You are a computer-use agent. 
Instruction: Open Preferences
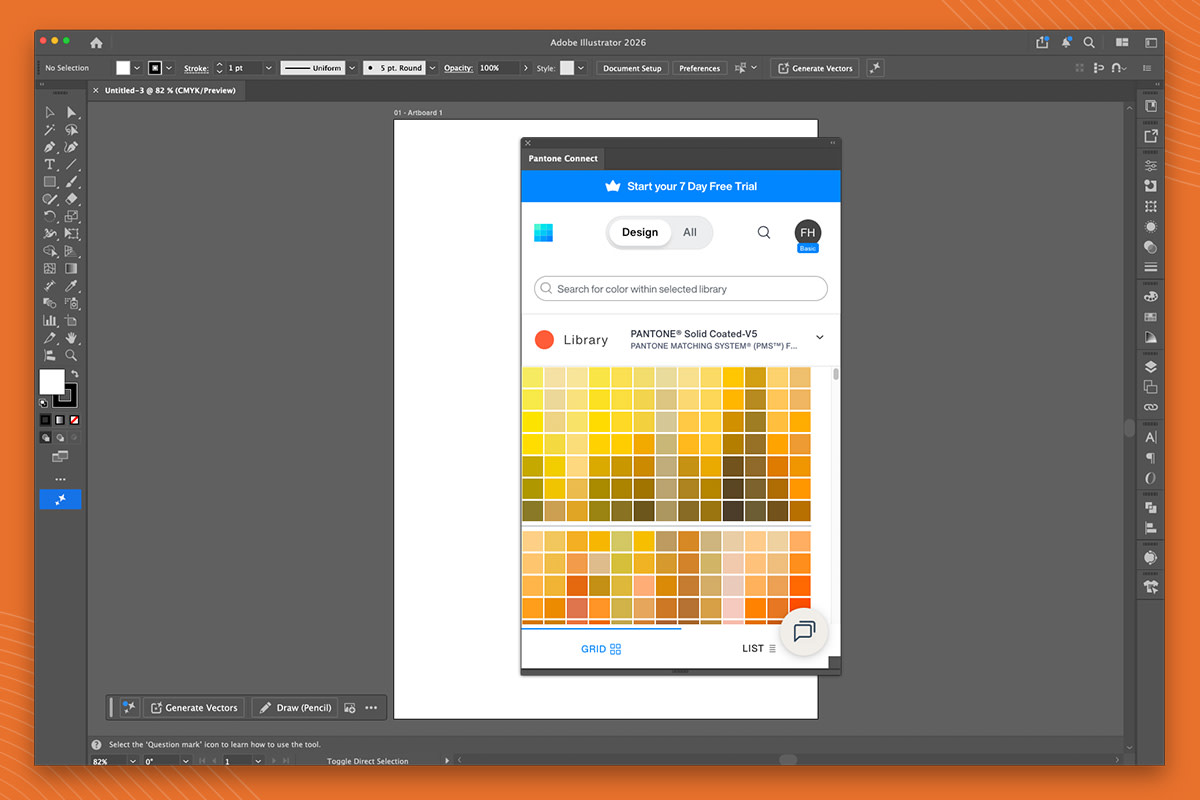point(699,68)
